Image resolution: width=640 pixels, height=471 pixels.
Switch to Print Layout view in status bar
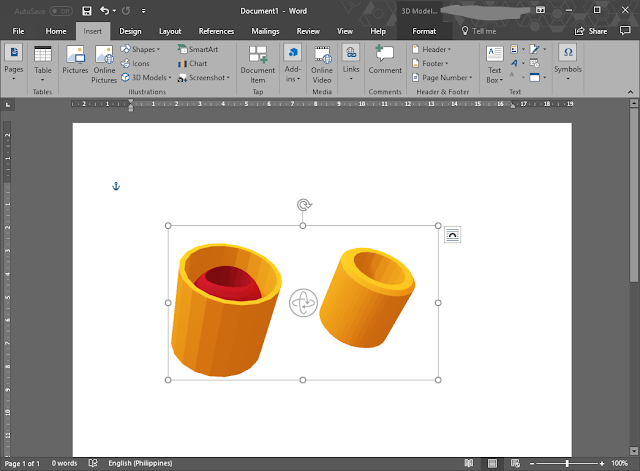click(491, 463)
